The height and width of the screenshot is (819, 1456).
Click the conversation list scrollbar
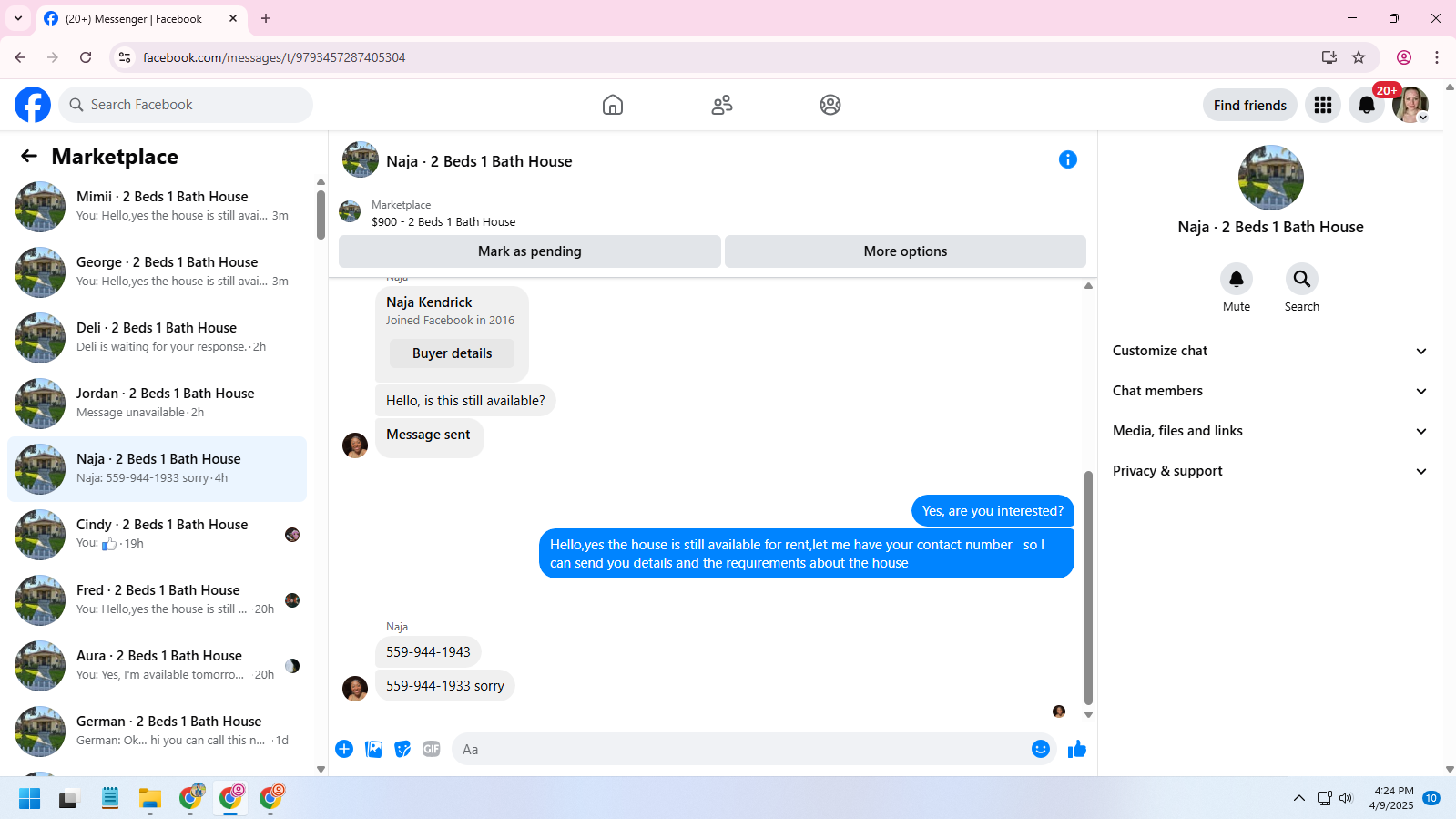click(x=321, y=214)
